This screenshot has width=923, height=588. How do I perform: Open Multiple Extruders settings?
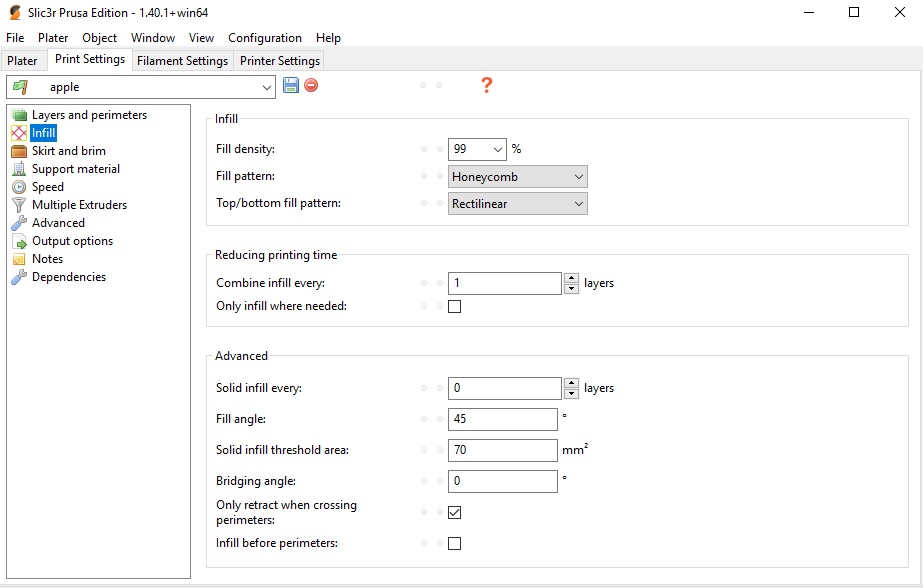tap(79, 205)
